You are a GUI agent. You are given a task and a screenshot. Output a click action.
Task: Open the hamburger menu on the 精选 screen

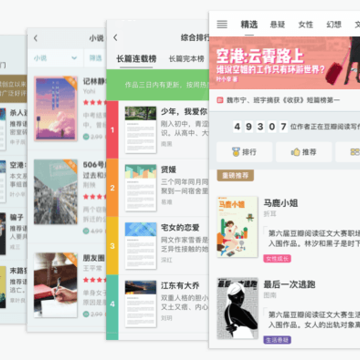(x=222, y=24)
